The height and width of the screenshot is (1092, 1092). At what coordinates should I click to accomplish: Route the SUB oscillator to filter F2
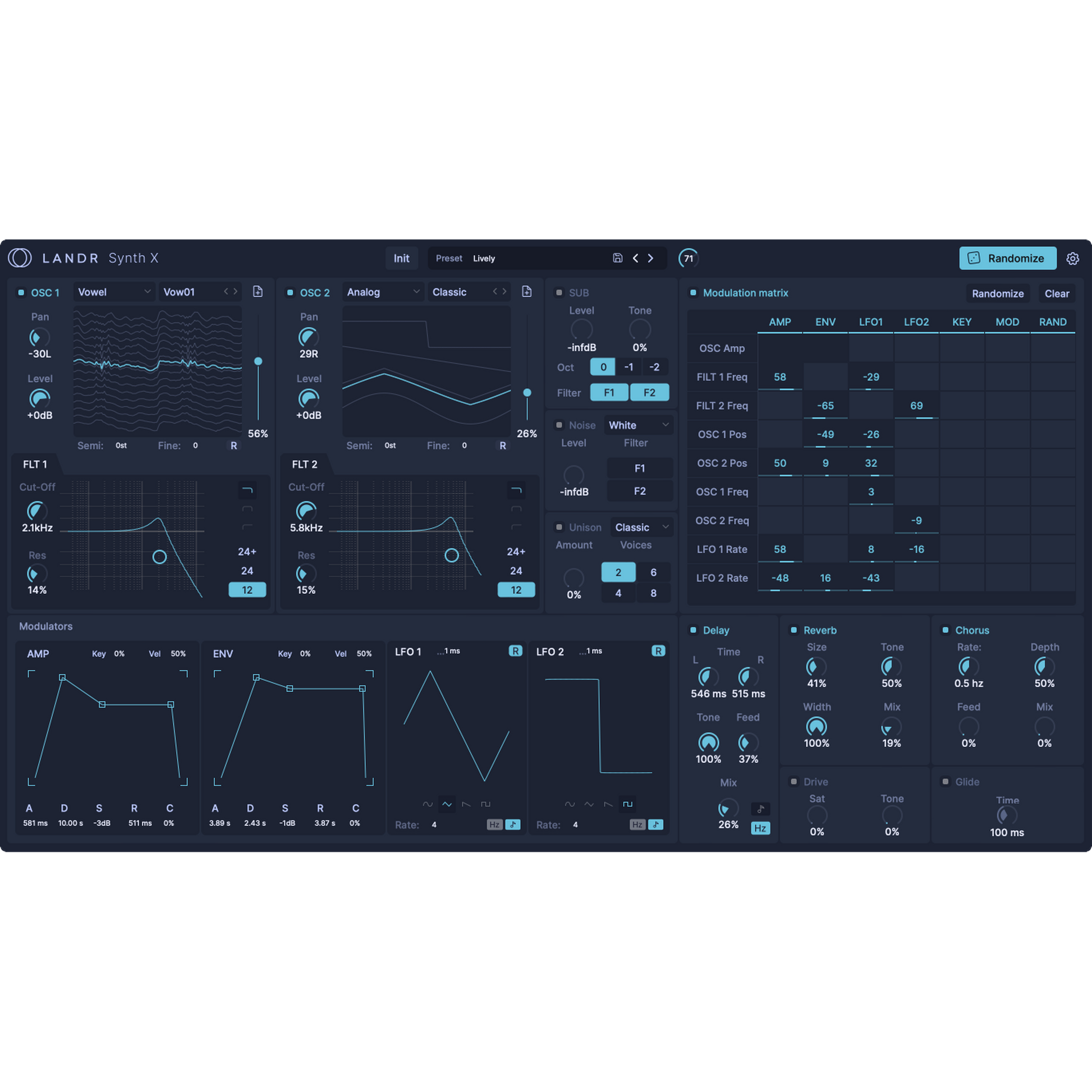(x=649, y=392)
